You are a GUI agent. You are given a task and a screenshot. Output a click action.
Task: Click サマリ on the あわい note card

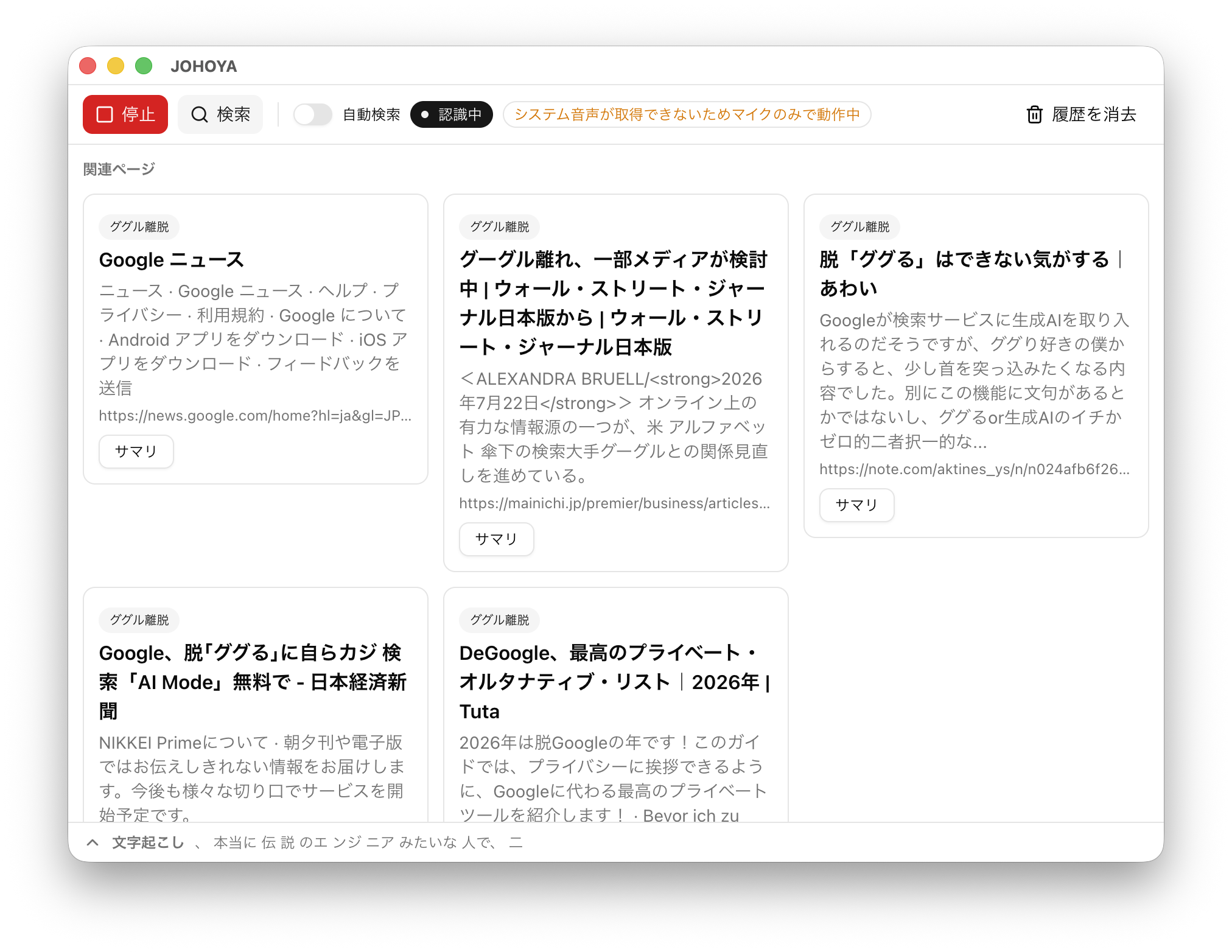tap(857, 505)
